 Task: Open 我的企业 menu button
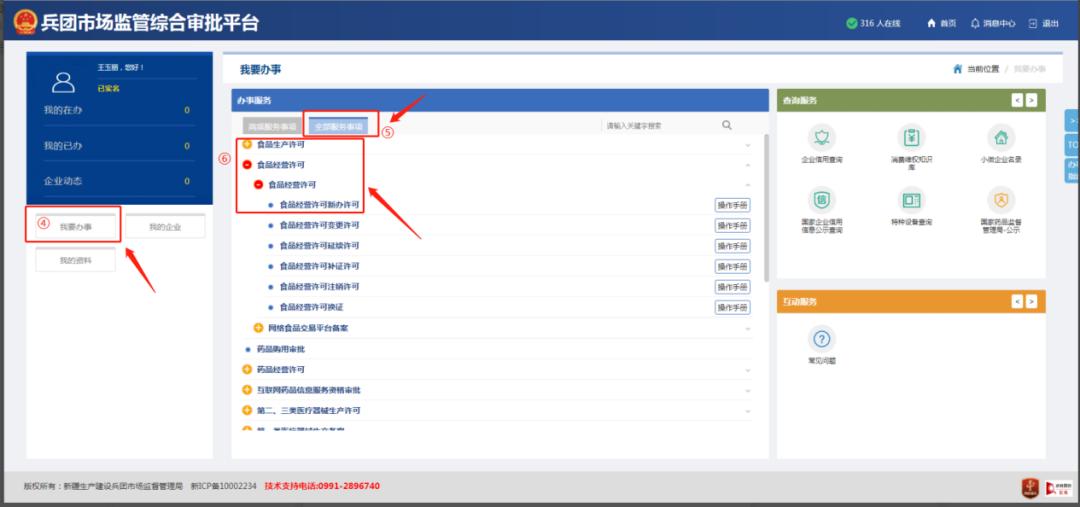[165, 227]
